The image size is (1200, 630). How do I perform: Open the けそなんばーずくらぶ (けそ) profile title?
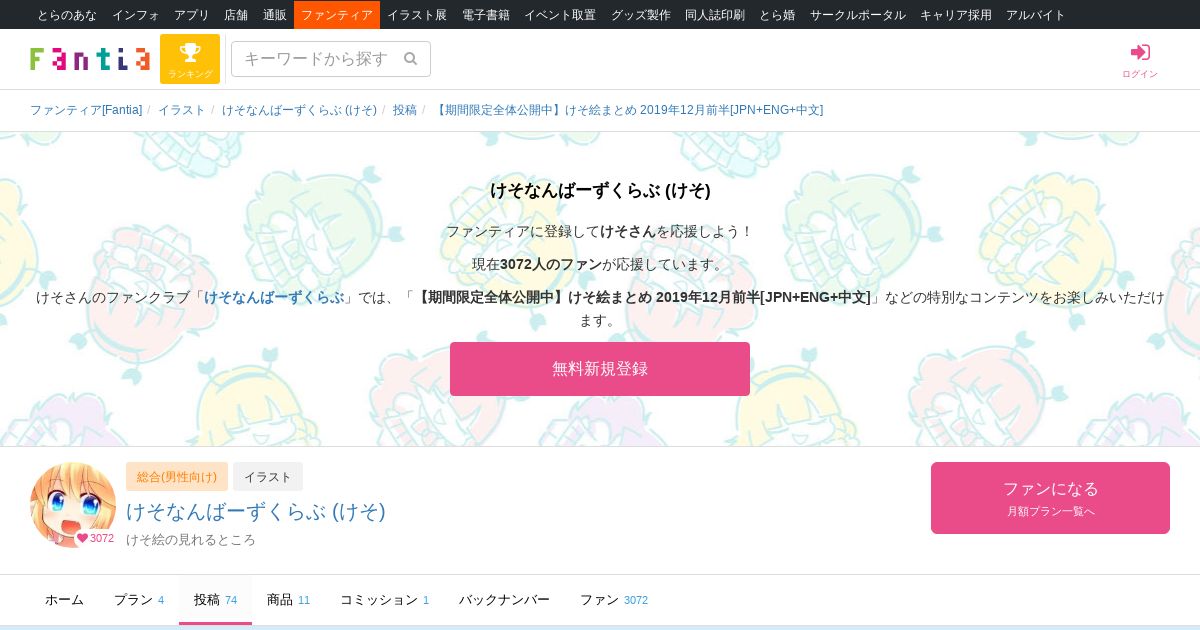256,511
